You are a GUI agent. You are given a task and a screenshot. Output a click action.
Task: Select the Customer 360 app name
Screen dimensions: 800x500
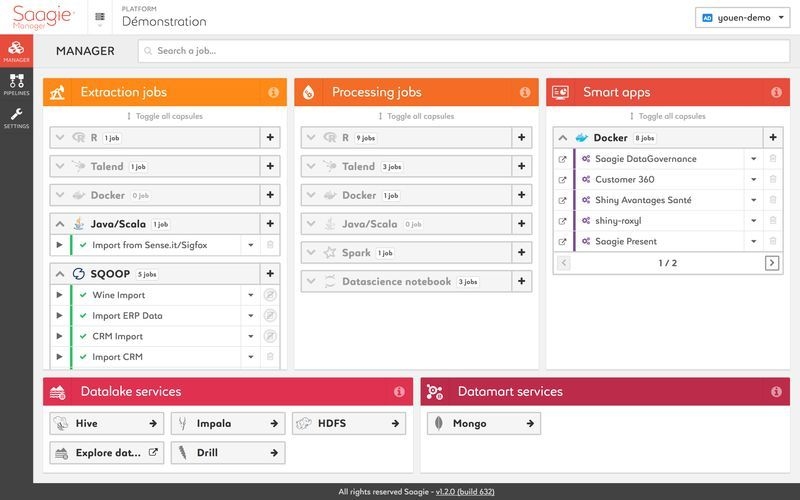(624, 180)
